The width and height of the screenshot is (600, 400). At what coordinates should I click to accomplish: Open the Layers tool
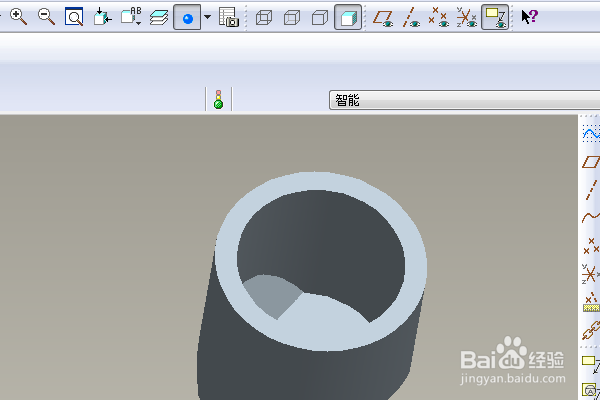pos(159,18)
